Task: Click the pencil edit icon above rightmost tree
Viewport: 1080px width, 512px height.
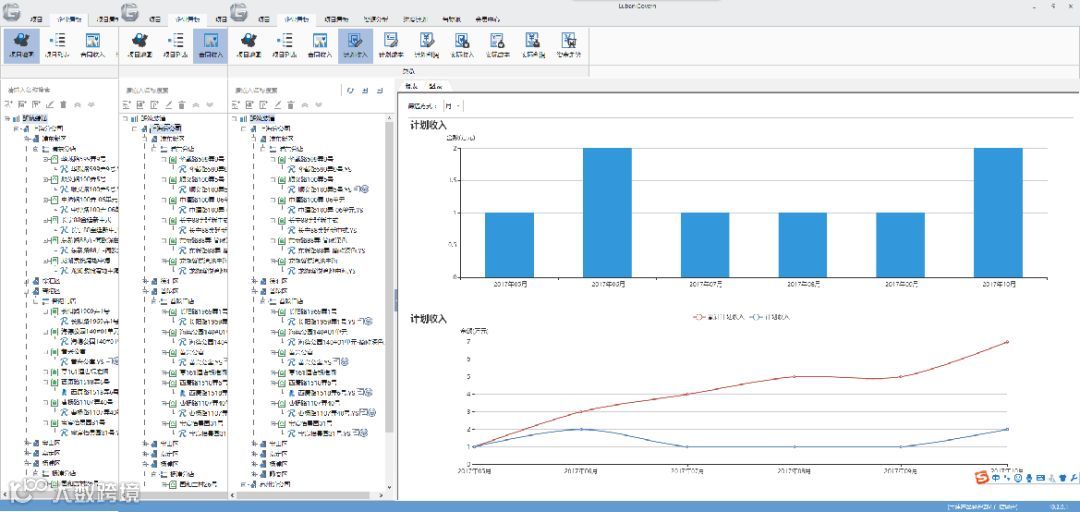Action: coord(276,104)
